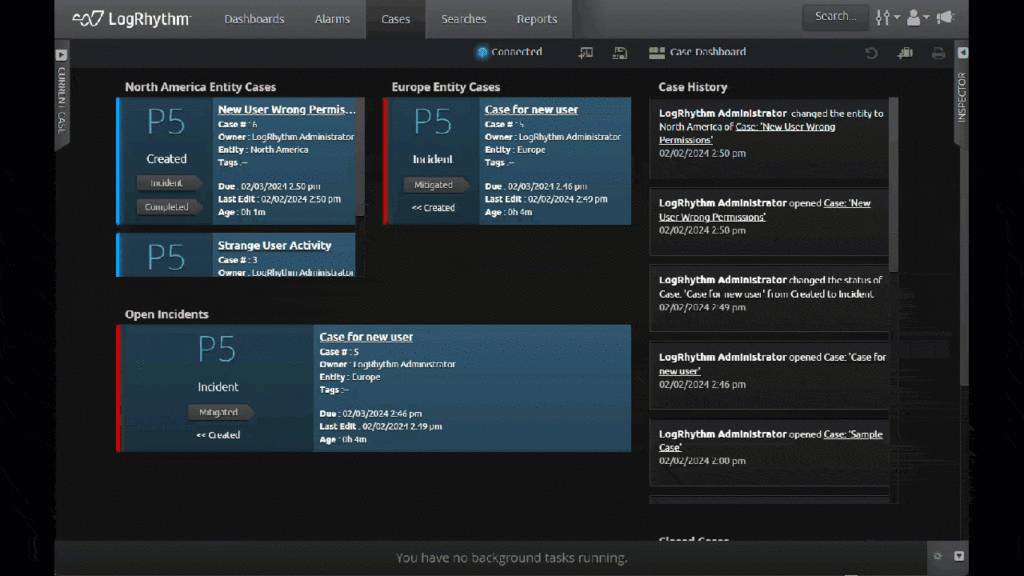Toggle Completed status on New User Wrong Permissions

[168, 206]
